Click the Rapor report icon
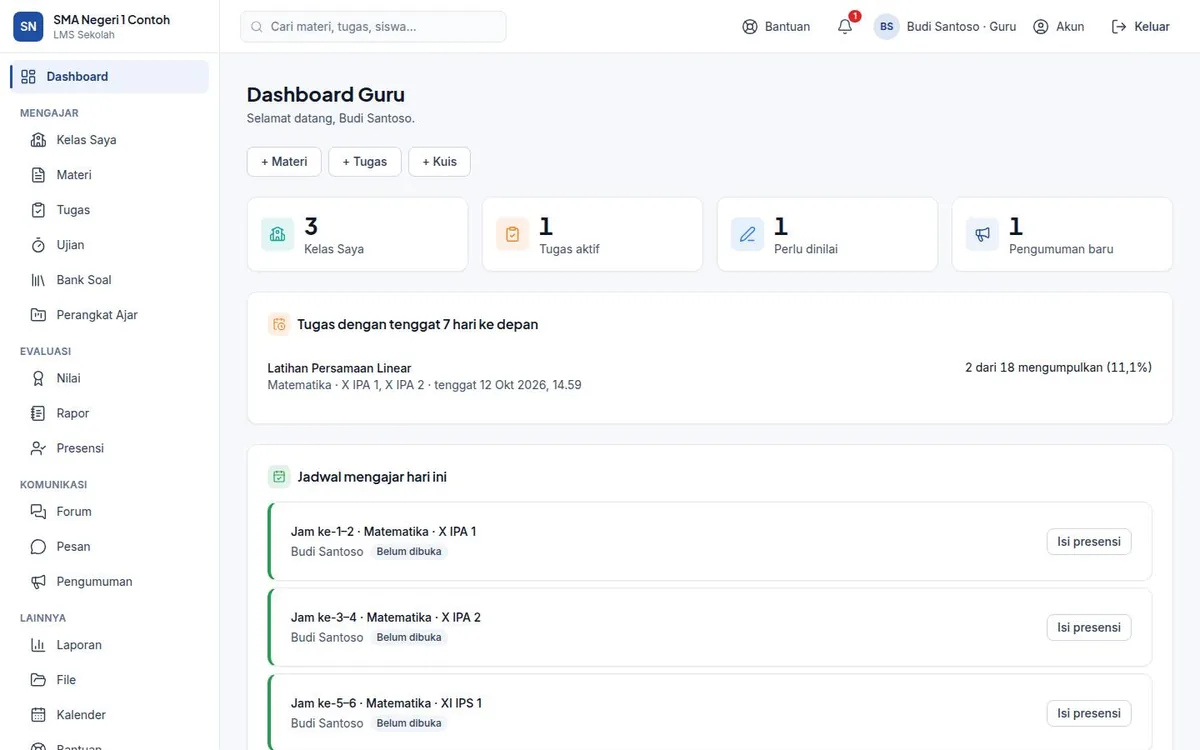 (x=38, y=413)
